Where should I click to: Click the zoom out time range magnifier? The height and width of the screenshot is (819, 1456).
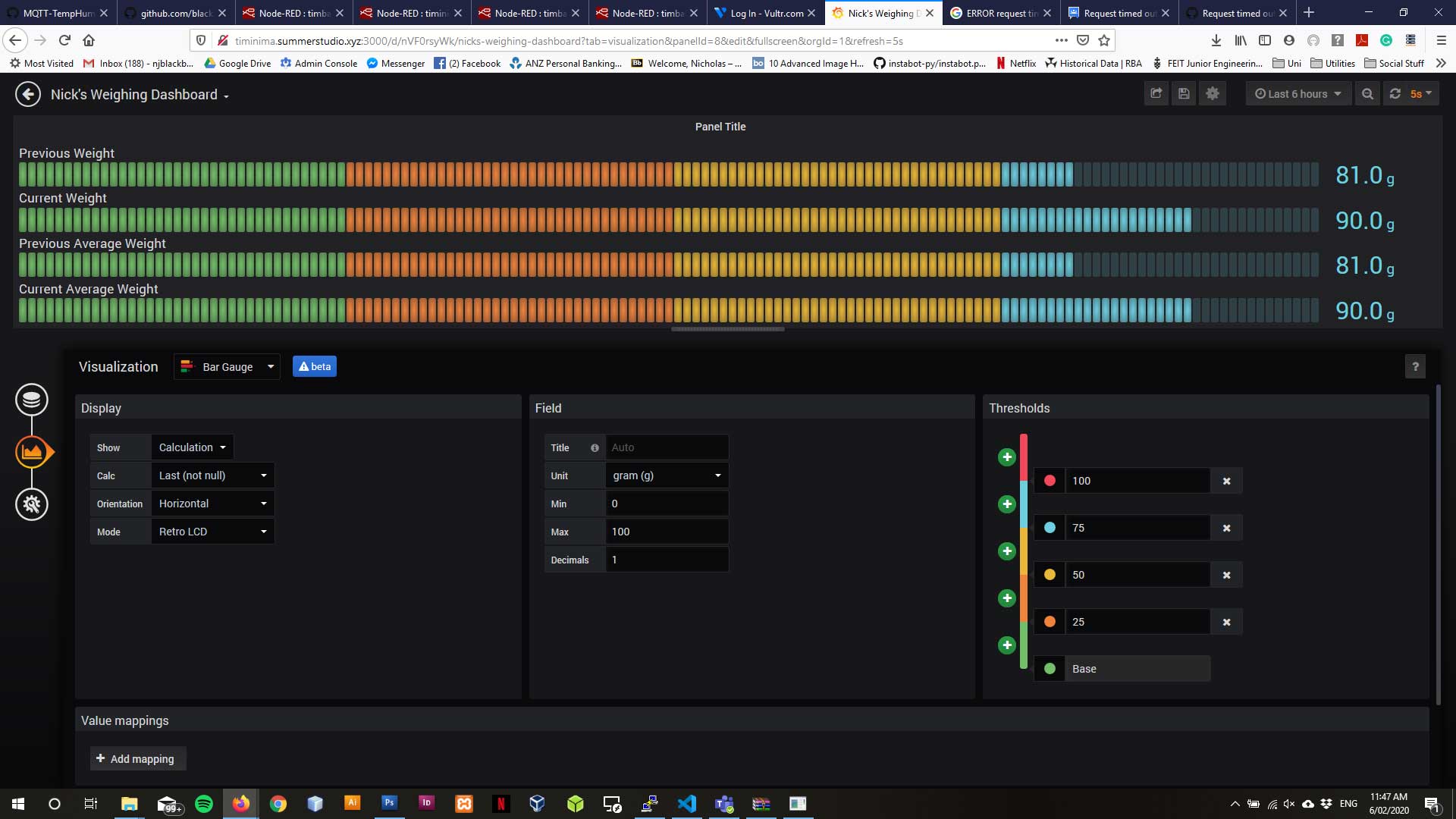[x=1367, y=94]
